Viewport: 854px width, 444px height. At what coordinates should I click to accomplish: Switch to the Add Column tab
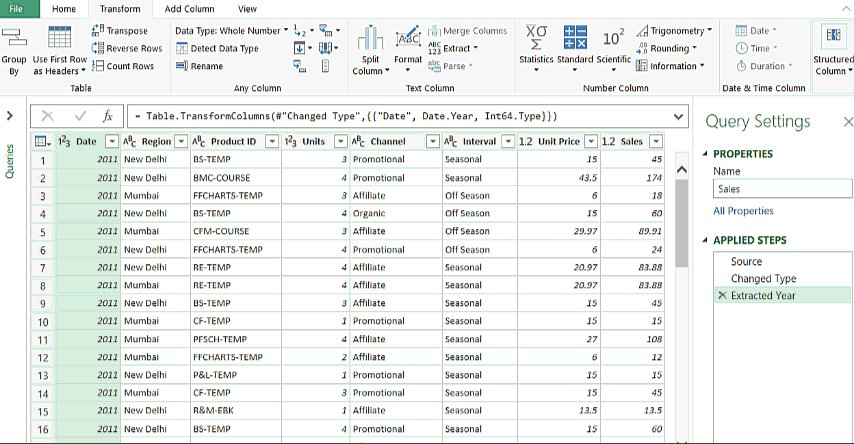pyautogui.click(x=190, y=9)
